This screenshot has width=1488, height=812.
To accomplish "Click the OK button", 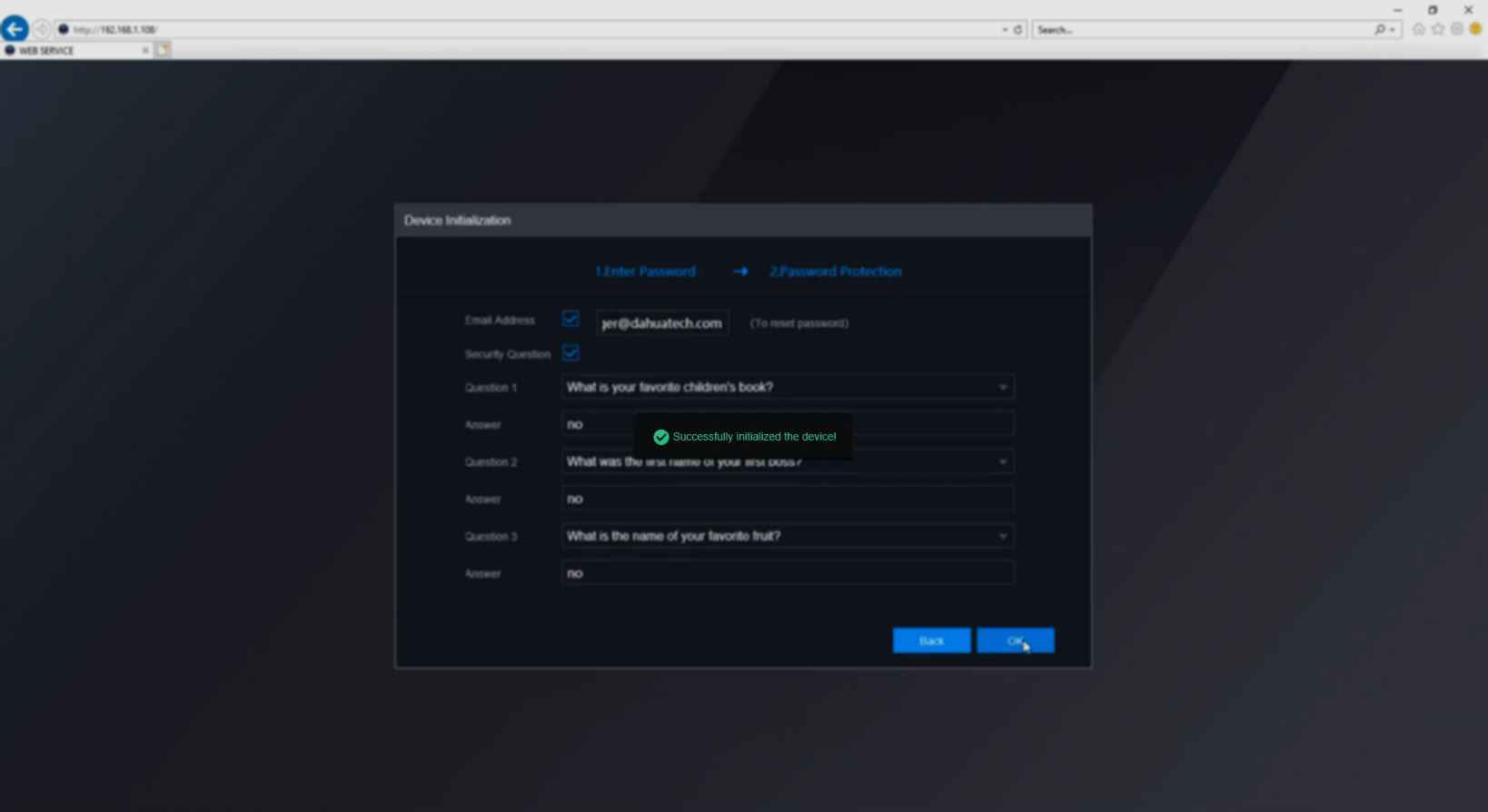I will [x=1016, y=640].
